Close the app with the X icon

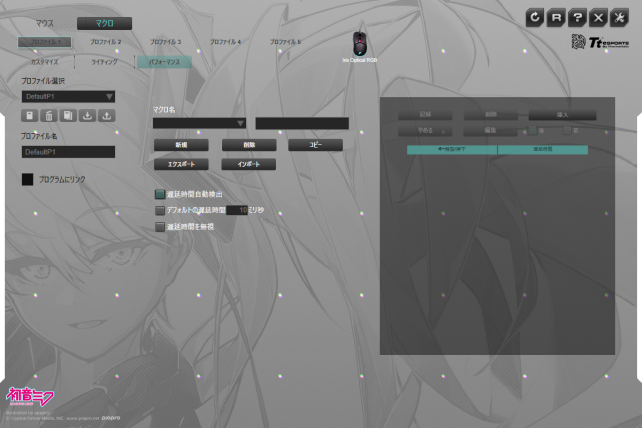click(x=598, y=18)
